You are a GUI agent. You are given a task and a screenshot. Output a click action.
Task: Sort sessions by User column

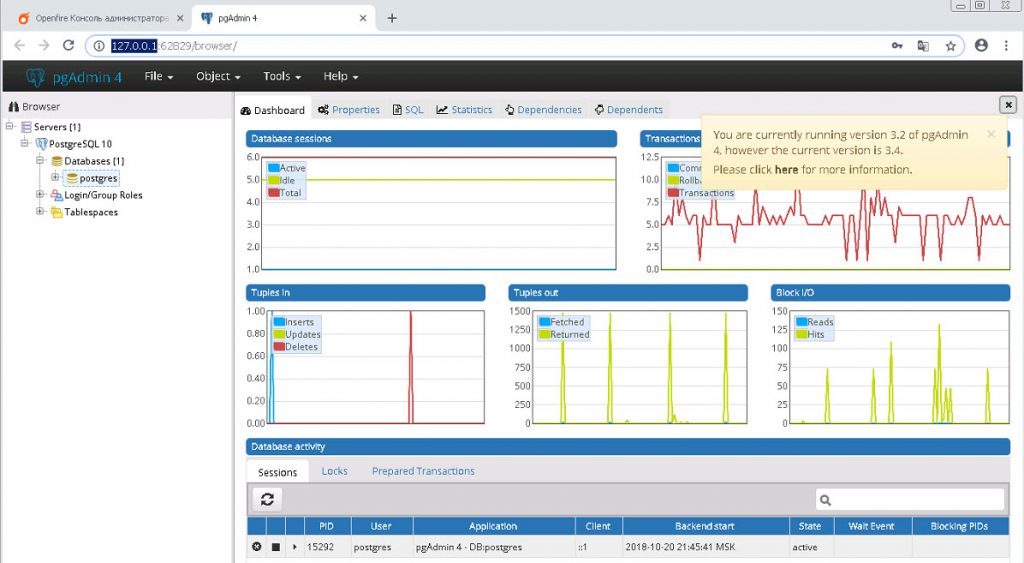[x=381, y=526]
